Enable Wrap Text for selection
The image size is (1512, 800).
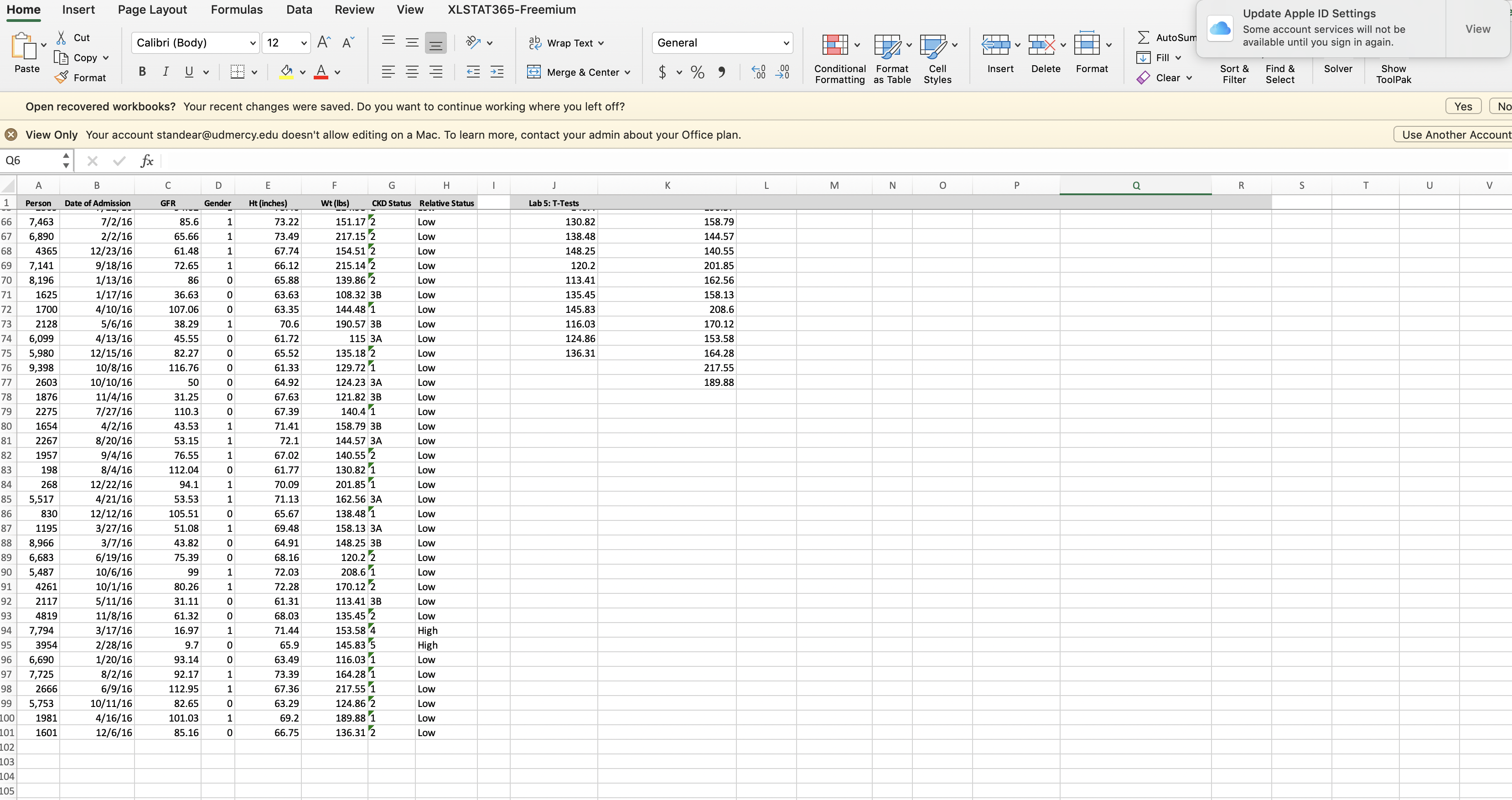coord(566,42)
